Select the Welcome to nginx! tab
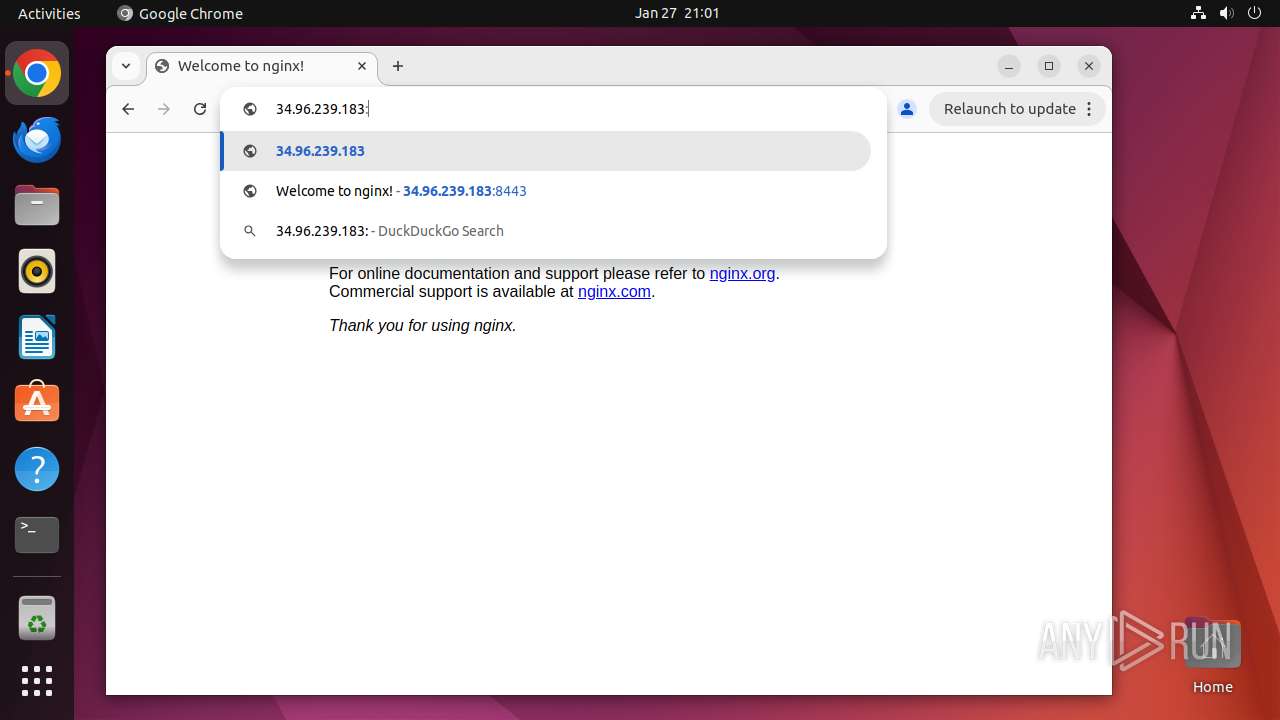This screenshot has width=1280, height=720. [x=262, y=66]
